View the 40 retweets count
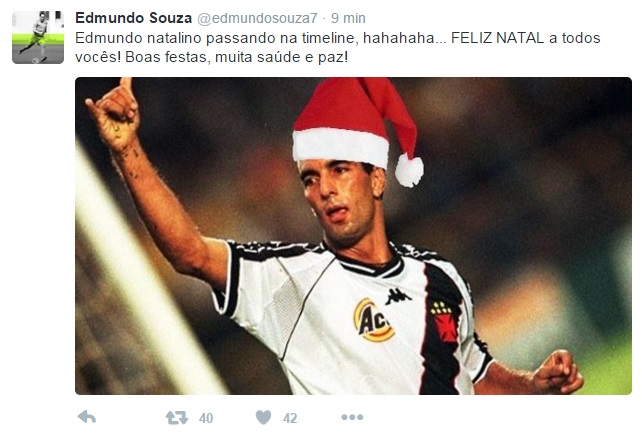 (206, 418)
